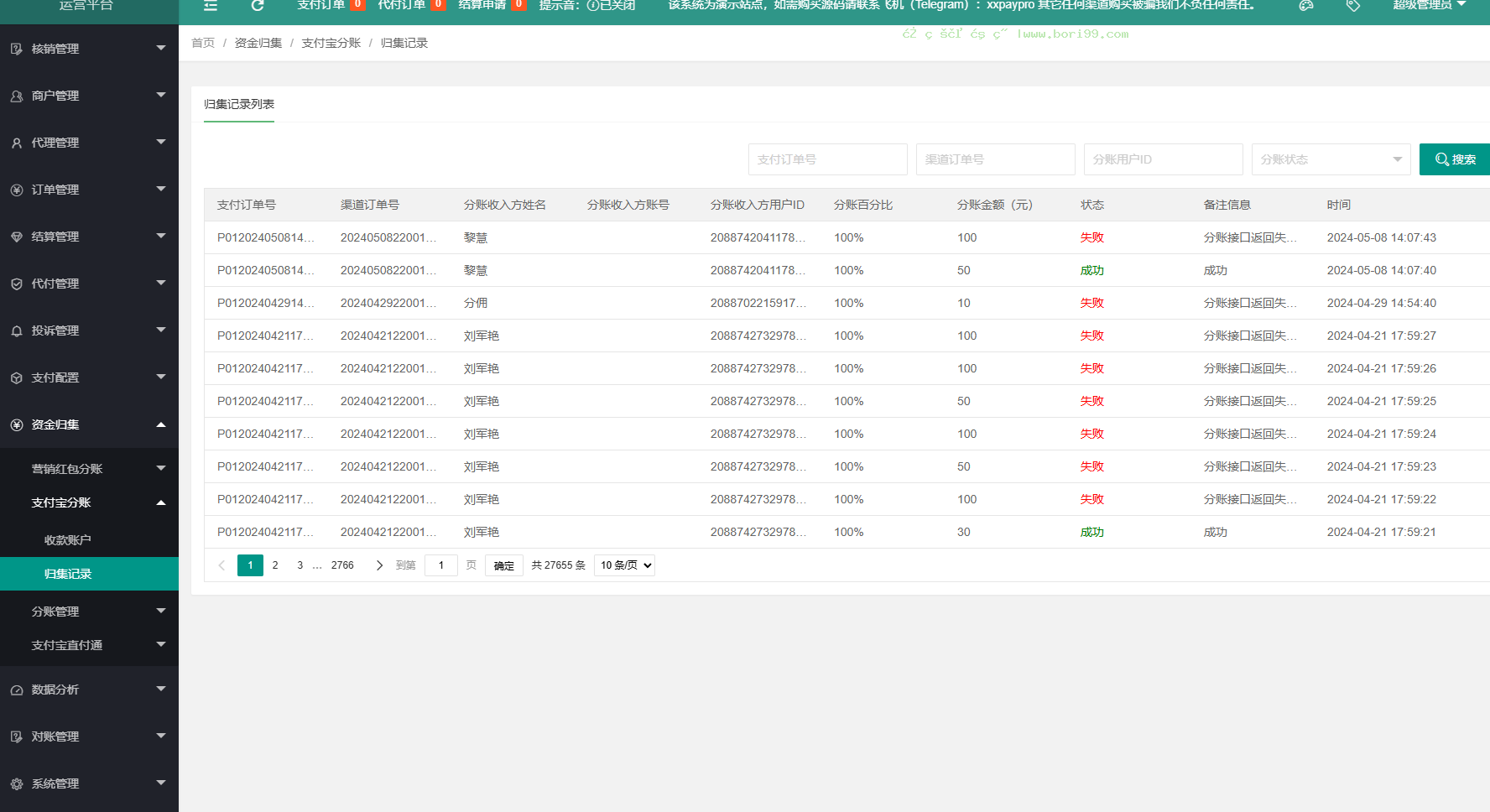
Task: Click the 时间 column header
Action: (x=1339, y=205)
